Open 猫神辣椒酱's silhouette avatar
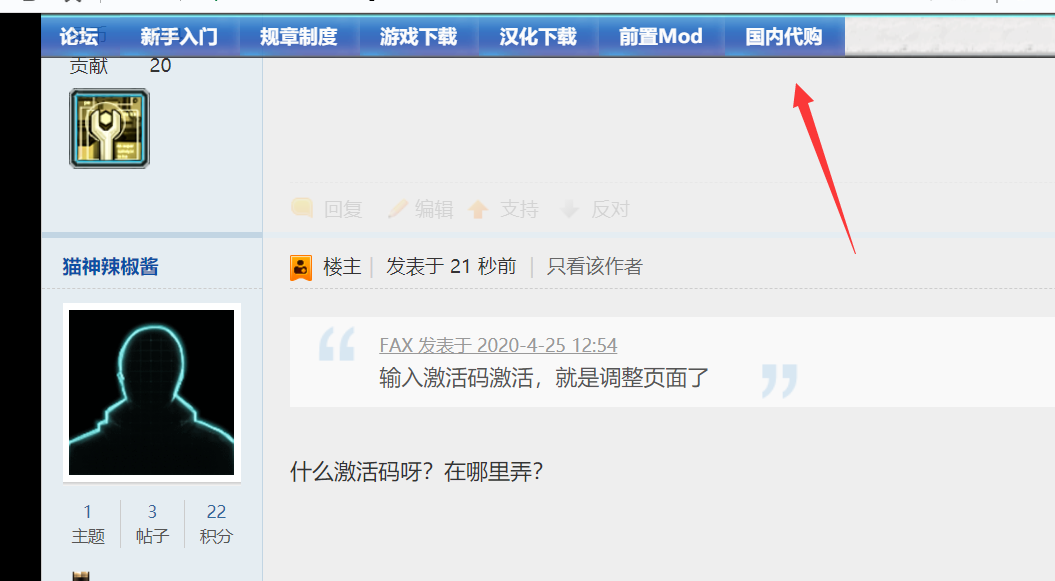Screen dimensions: 1055x581 (x=151, y=393)
